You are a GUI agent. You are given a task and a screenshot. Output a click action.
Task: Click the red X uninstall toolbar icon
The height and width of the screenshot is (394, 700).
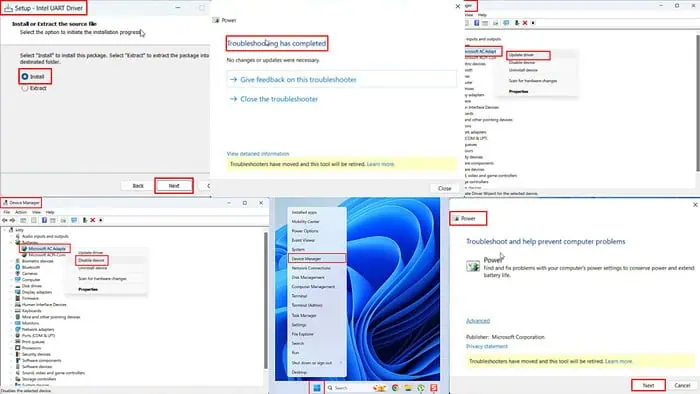pyautogui.click(x=93, y=220)
